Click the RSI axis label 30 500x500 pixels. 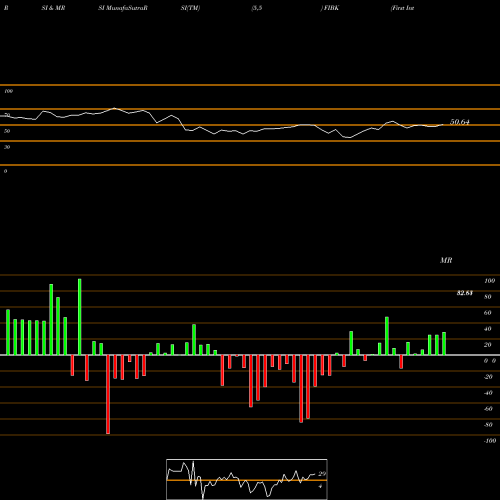pos(7,147)
